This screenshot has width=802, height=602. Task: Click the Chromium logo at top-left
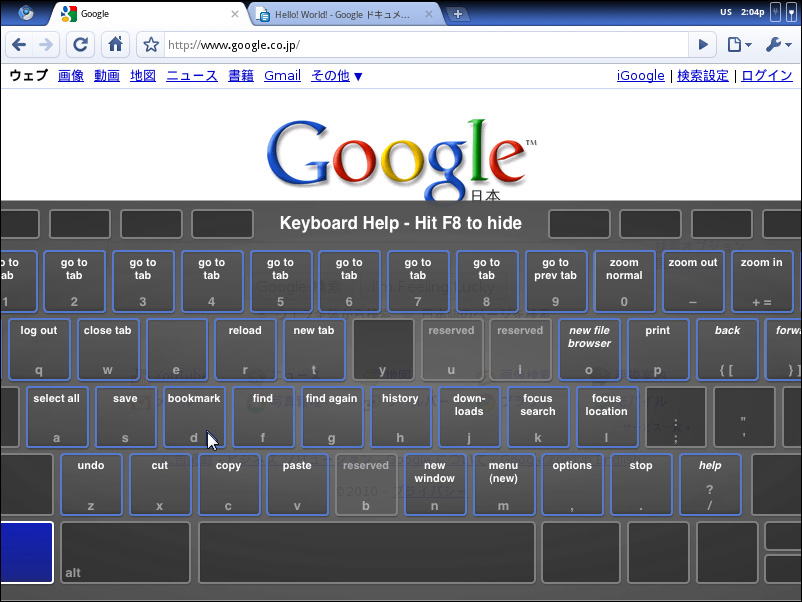pyautogui.click(x=26, y=13)
